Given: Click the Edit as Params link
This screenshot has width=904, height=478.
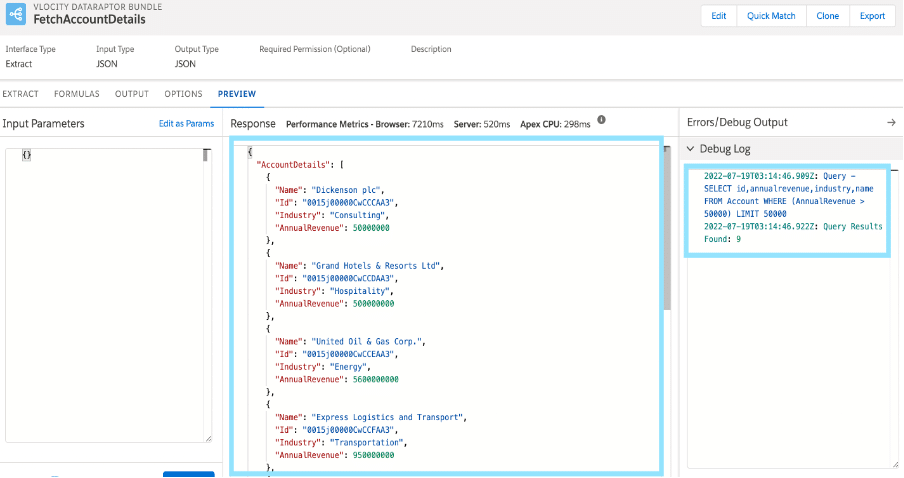Looking at the screenshot, I should point(186,123).
